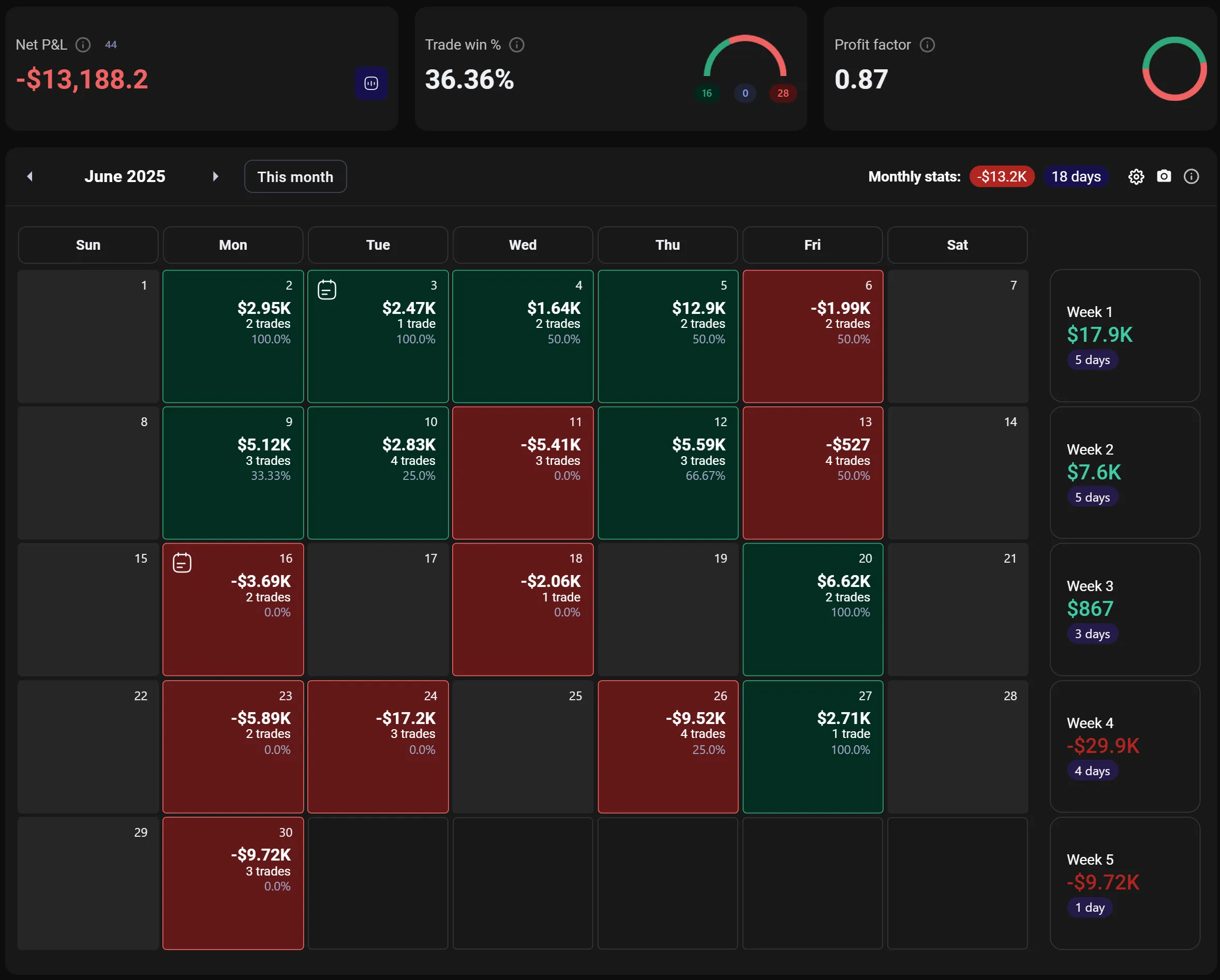The width and height of the screenshot is (1220, 980).
Task: Click the red 28 losing trades badge
Action: click(x=783, y=93)
